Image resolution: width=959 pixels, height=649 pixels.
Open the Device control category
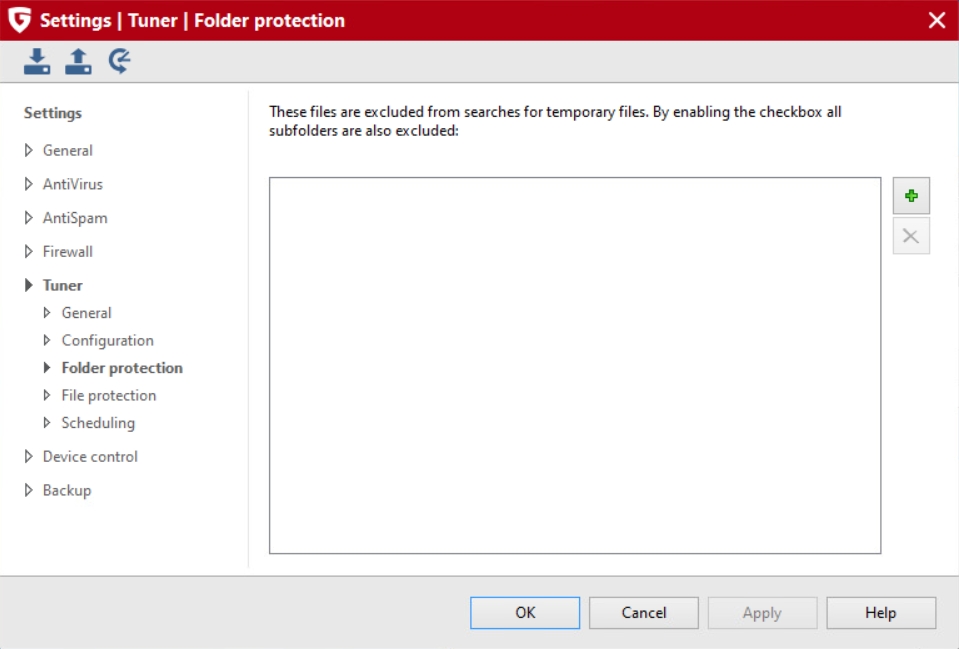pos(90,456)
